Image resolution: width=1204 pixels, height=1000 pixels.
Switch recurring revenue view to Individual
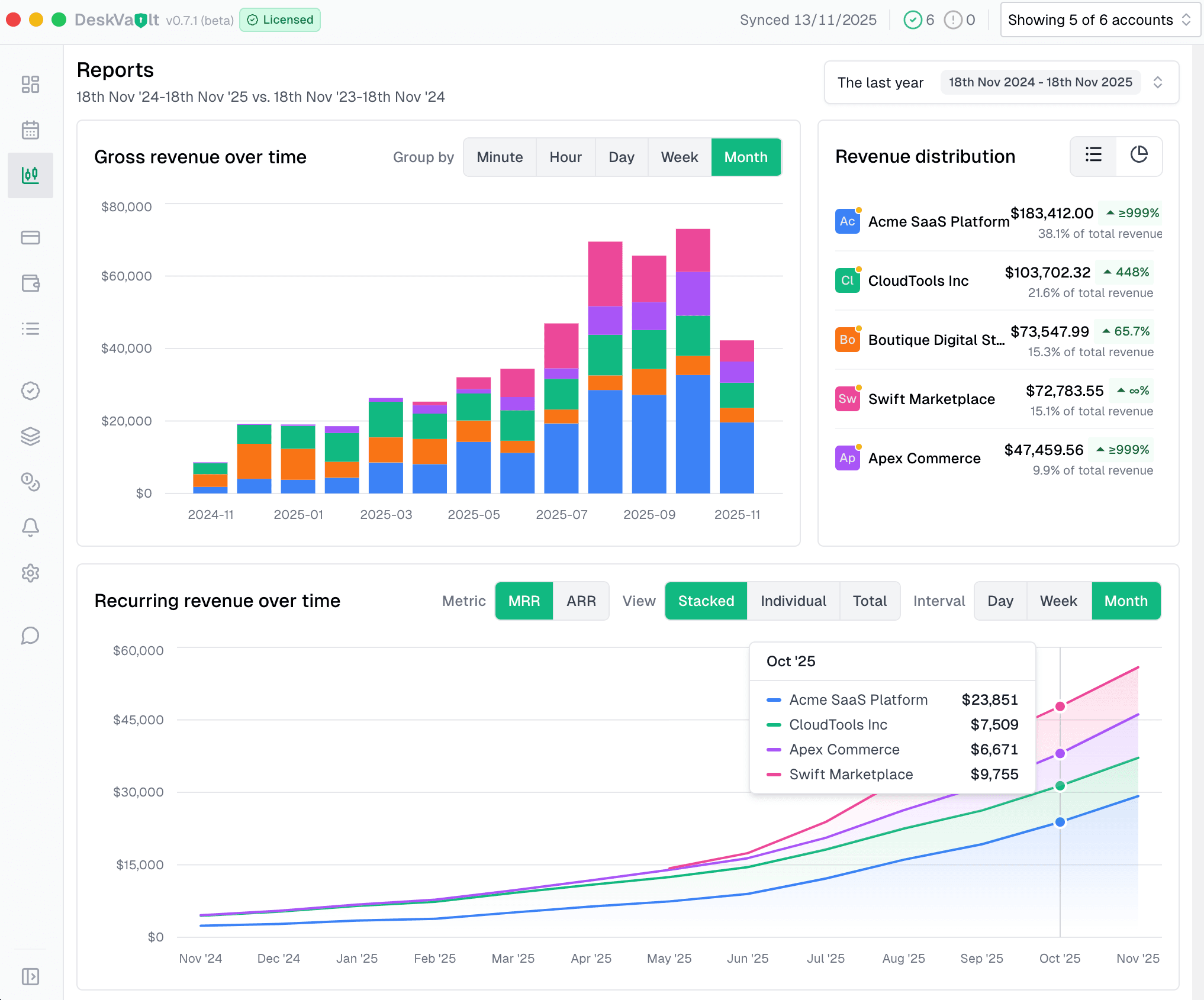[x=793, y=601]
